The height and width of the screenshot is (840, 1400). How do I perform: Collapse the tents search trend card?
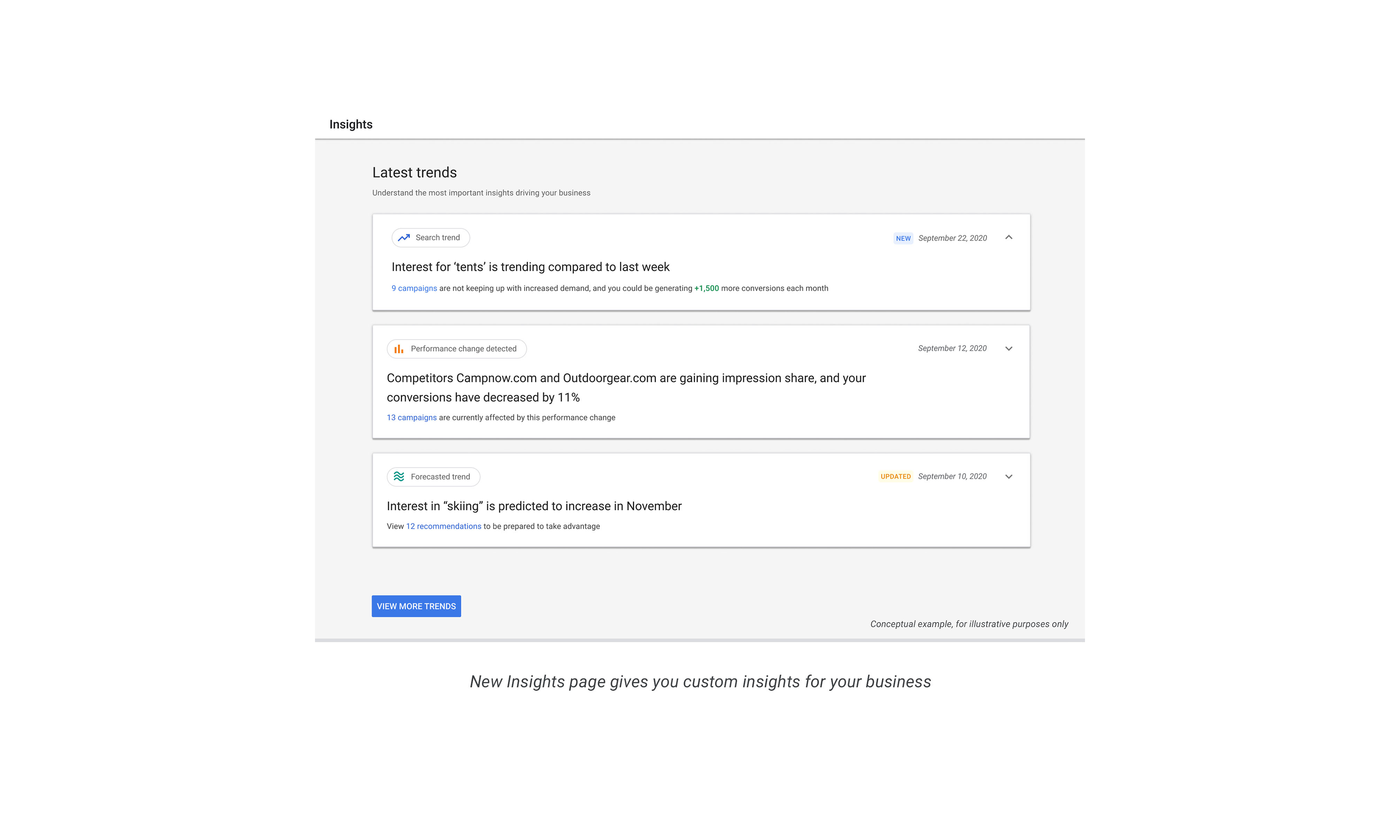click(x=1008, y=238)
